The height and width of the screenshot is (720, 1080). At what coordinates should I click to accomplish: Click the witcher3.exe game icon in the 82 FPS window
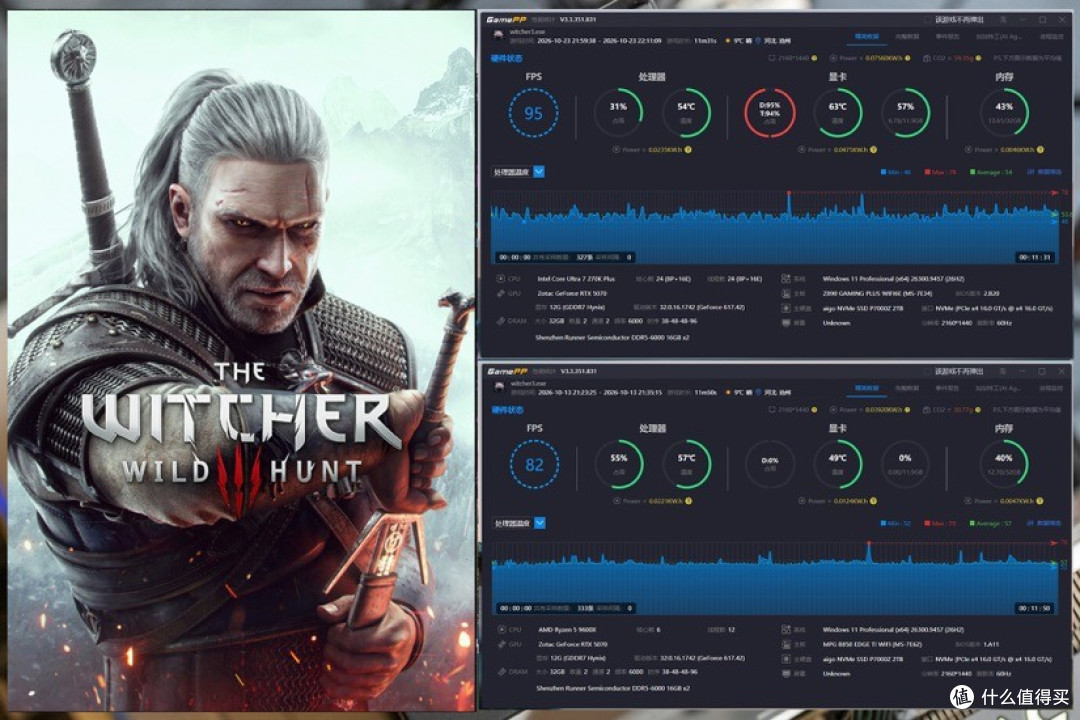pyautogui.click(x=499, y=387)
